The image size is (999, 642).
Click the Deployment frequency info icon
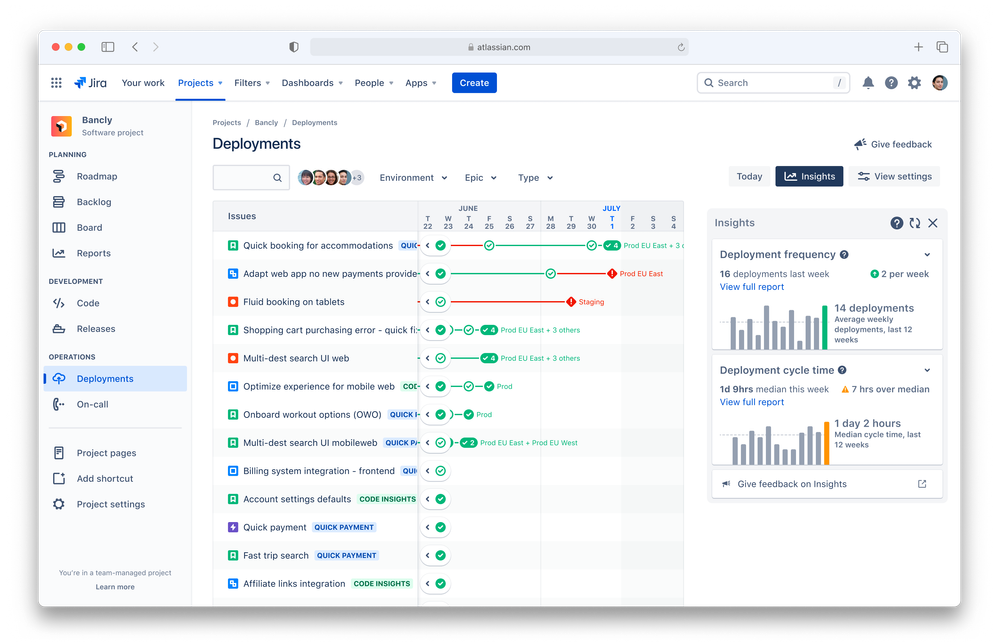pos(844,255)
